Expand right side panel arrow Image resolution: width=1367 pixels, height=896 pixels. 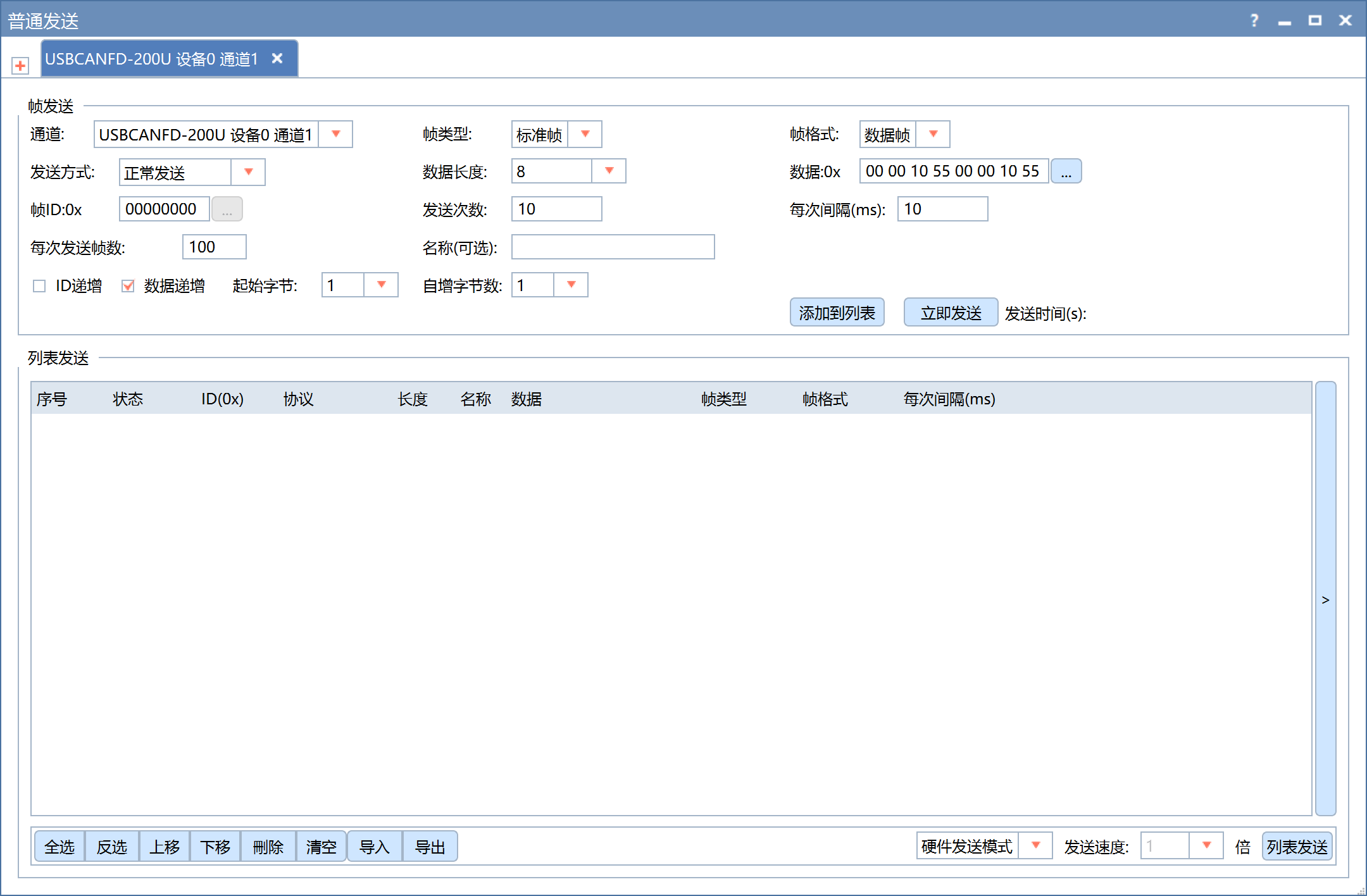[x=1325, y=599]
